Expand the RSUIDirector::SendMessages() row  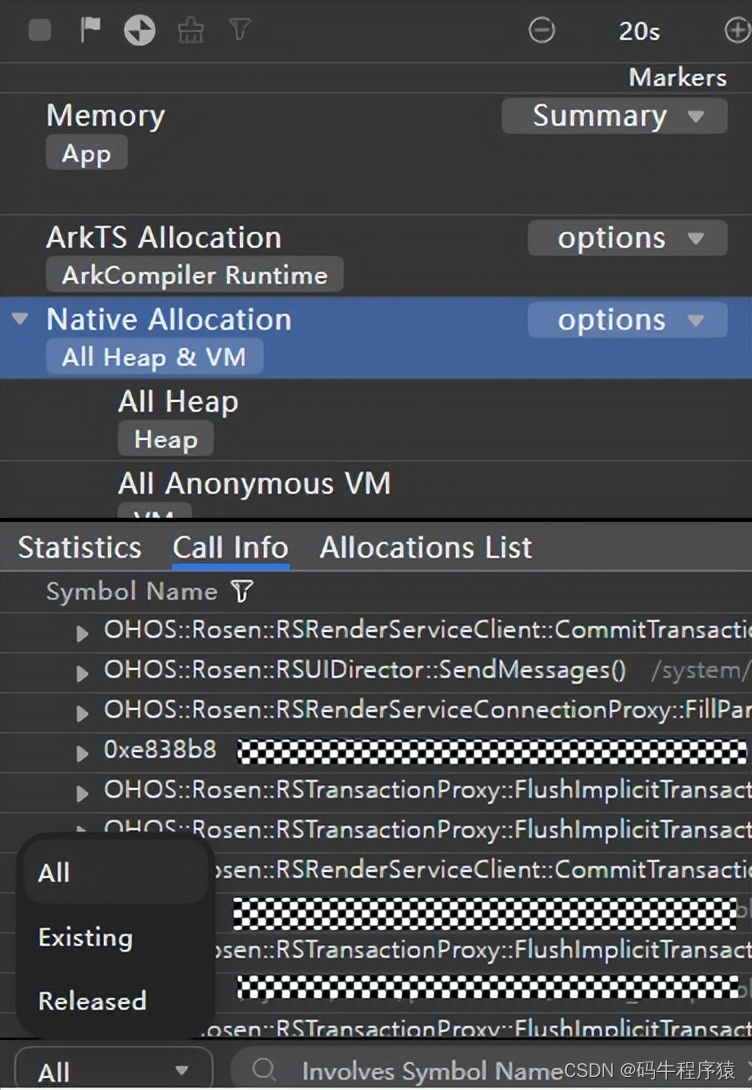(82, 673)
